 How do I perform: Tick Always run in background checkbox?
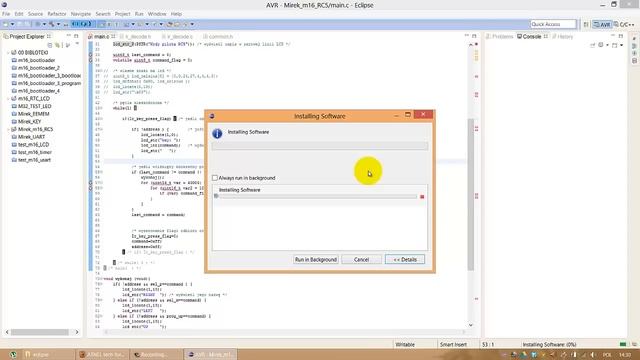pos(215,178)
